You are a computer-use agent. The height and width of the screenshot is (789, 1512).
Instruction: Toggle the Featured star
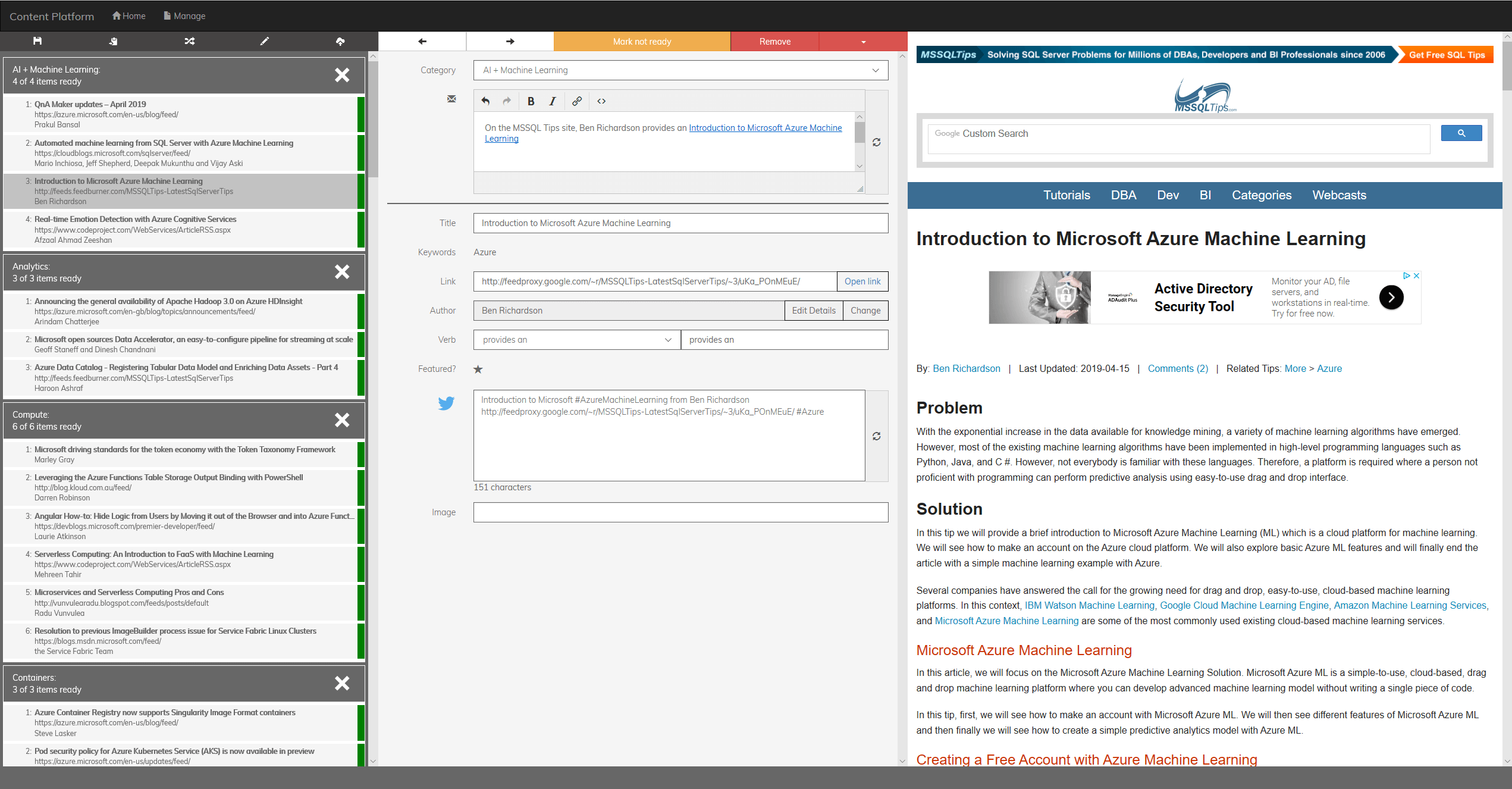pos(478,370)
